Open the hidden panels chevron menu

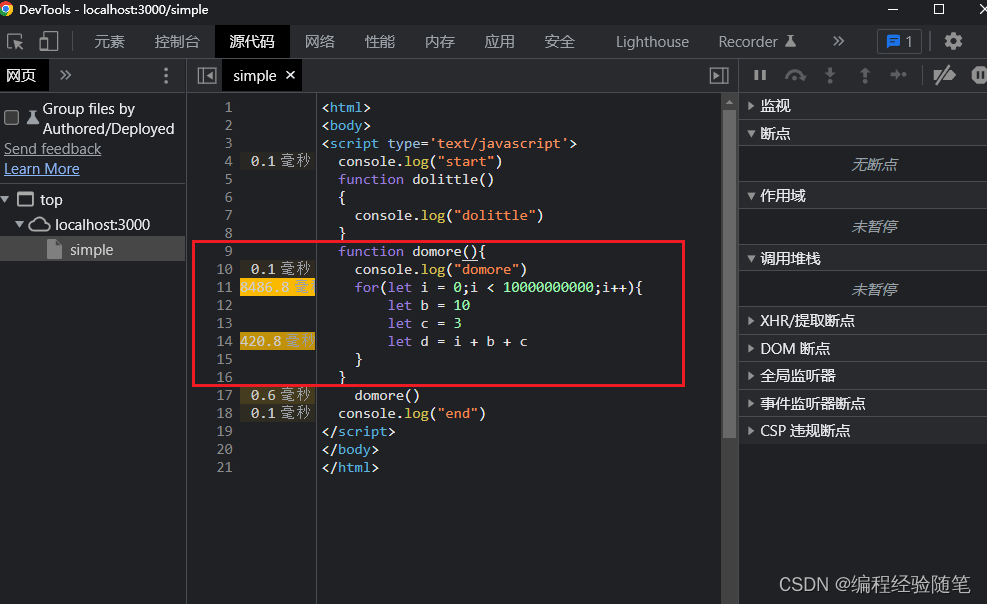coord(838,41)
